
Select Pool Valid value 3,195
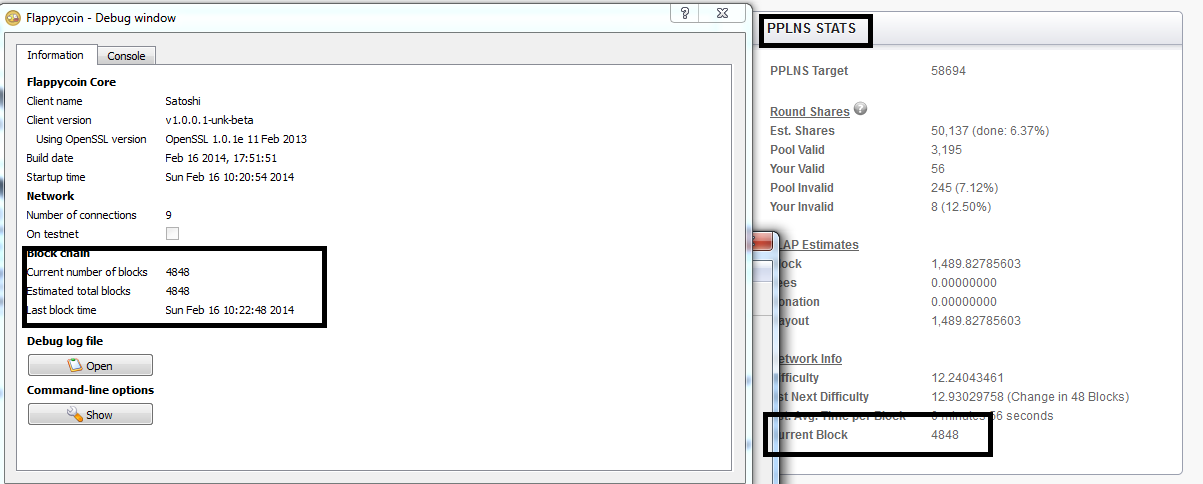tap(945, 150)
